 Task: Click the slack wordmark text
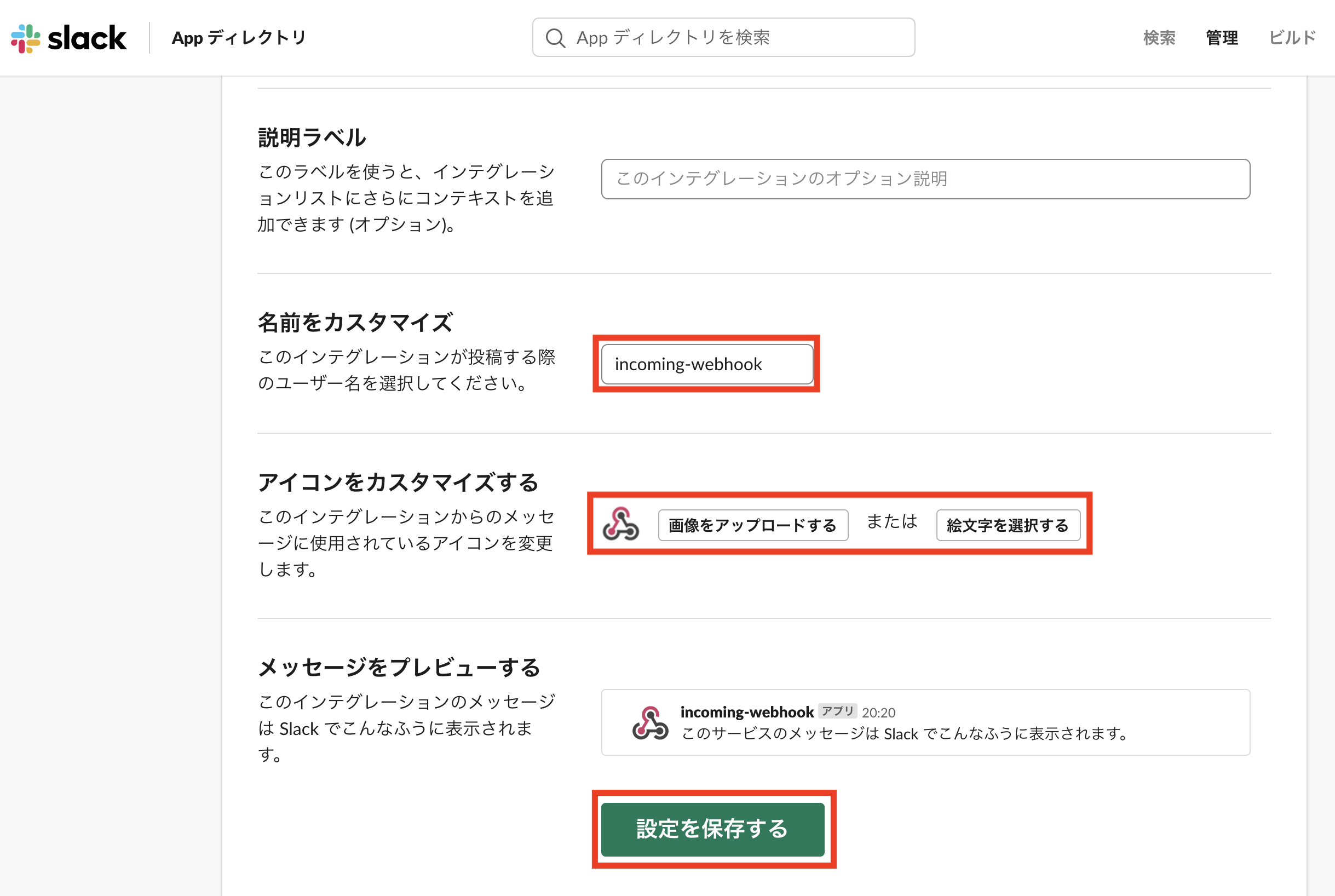[87, 38]
